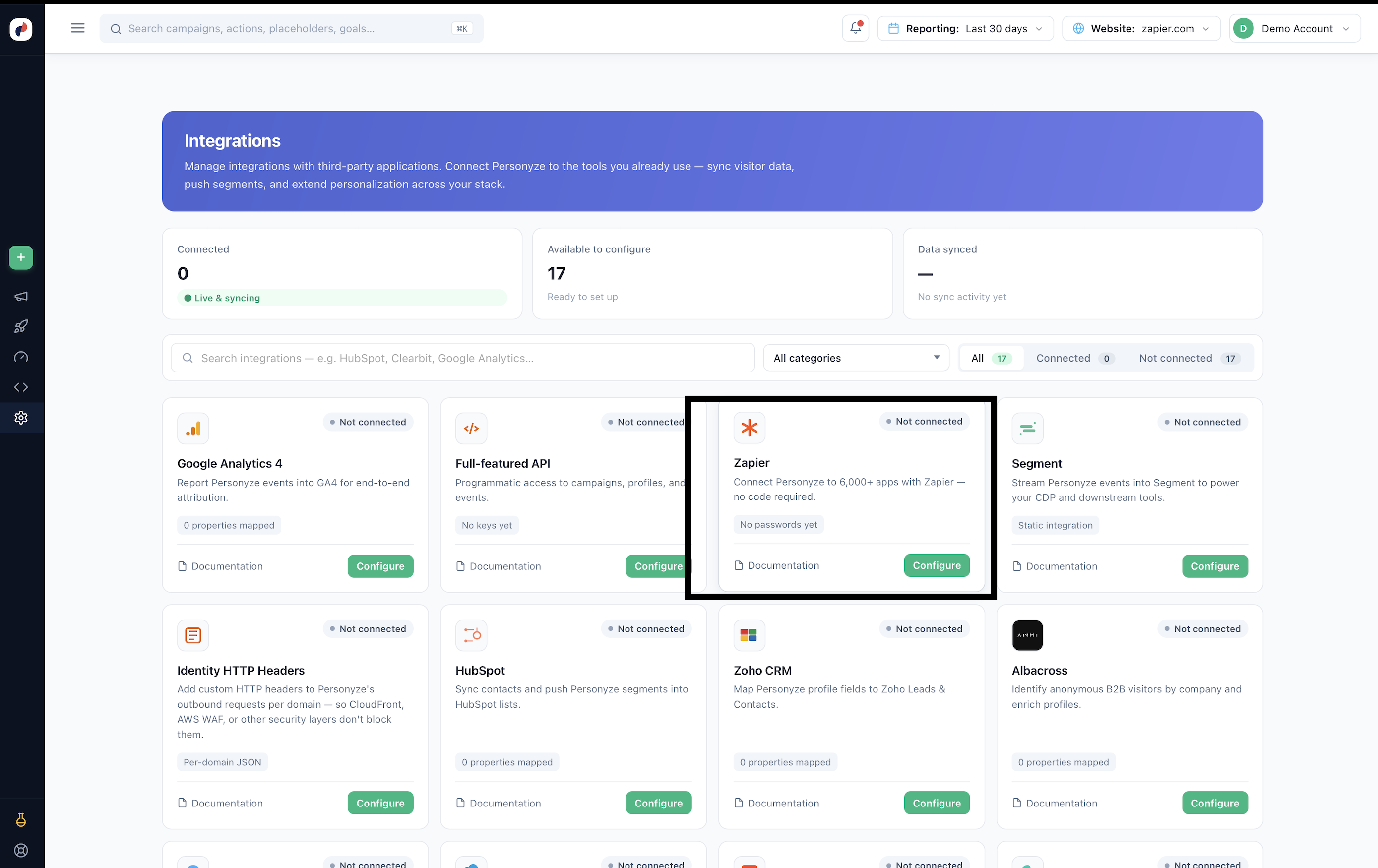Click the Available to configure stat card
Viewport: 1378px width, 868px height.
click(x=712, y=273)
